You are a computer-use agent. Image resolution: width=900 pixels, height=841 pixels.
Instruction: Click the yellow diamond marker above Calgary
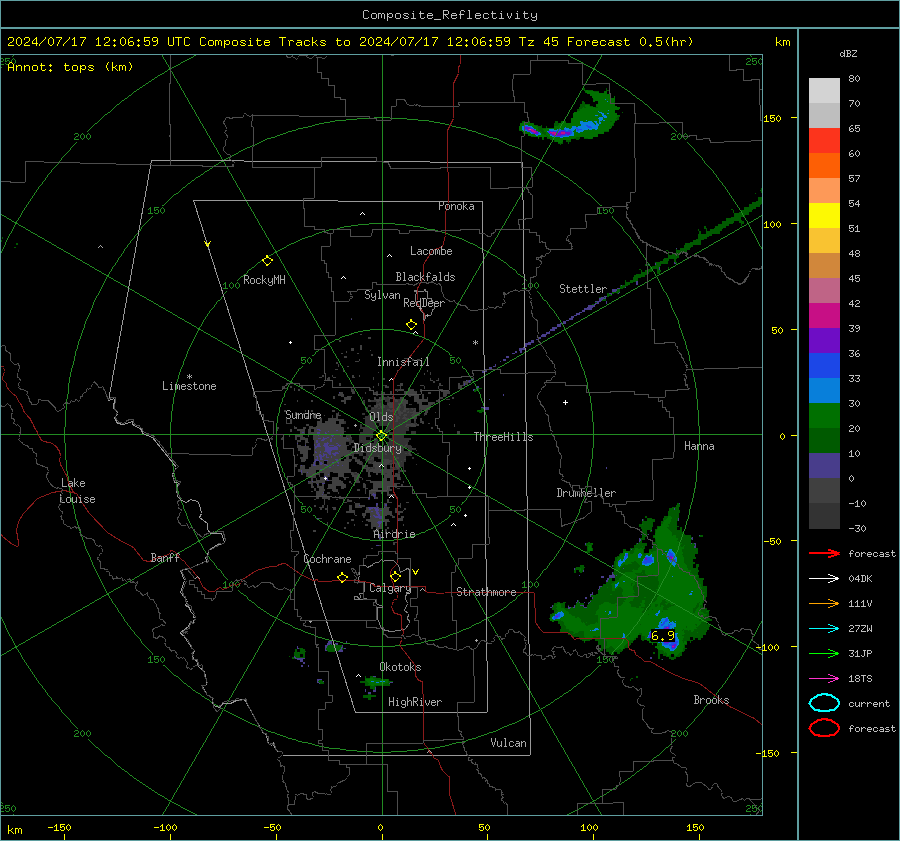395,576
